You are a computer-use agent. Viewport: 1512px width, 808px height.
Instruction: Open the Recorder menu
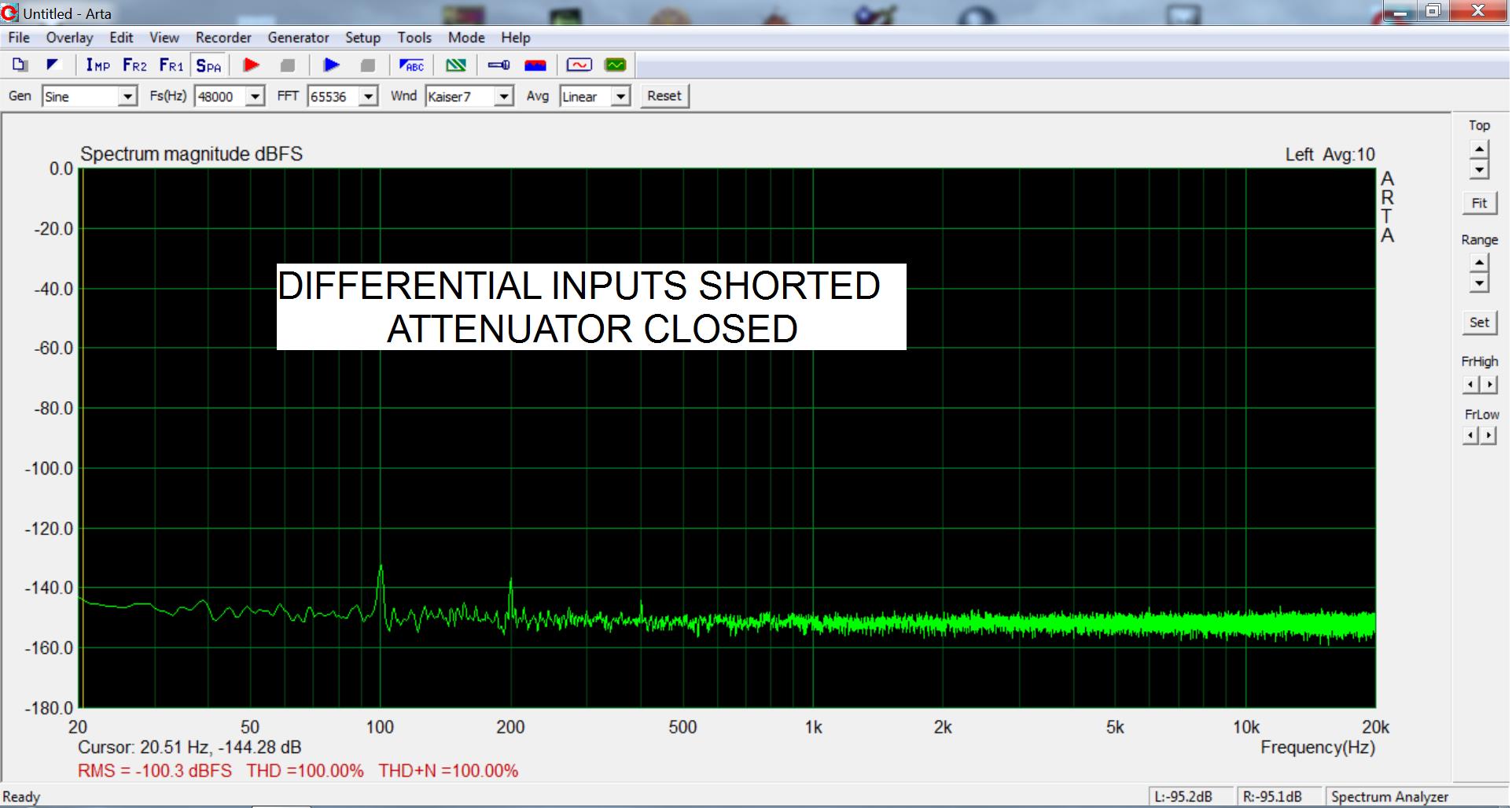pos(223,38)
